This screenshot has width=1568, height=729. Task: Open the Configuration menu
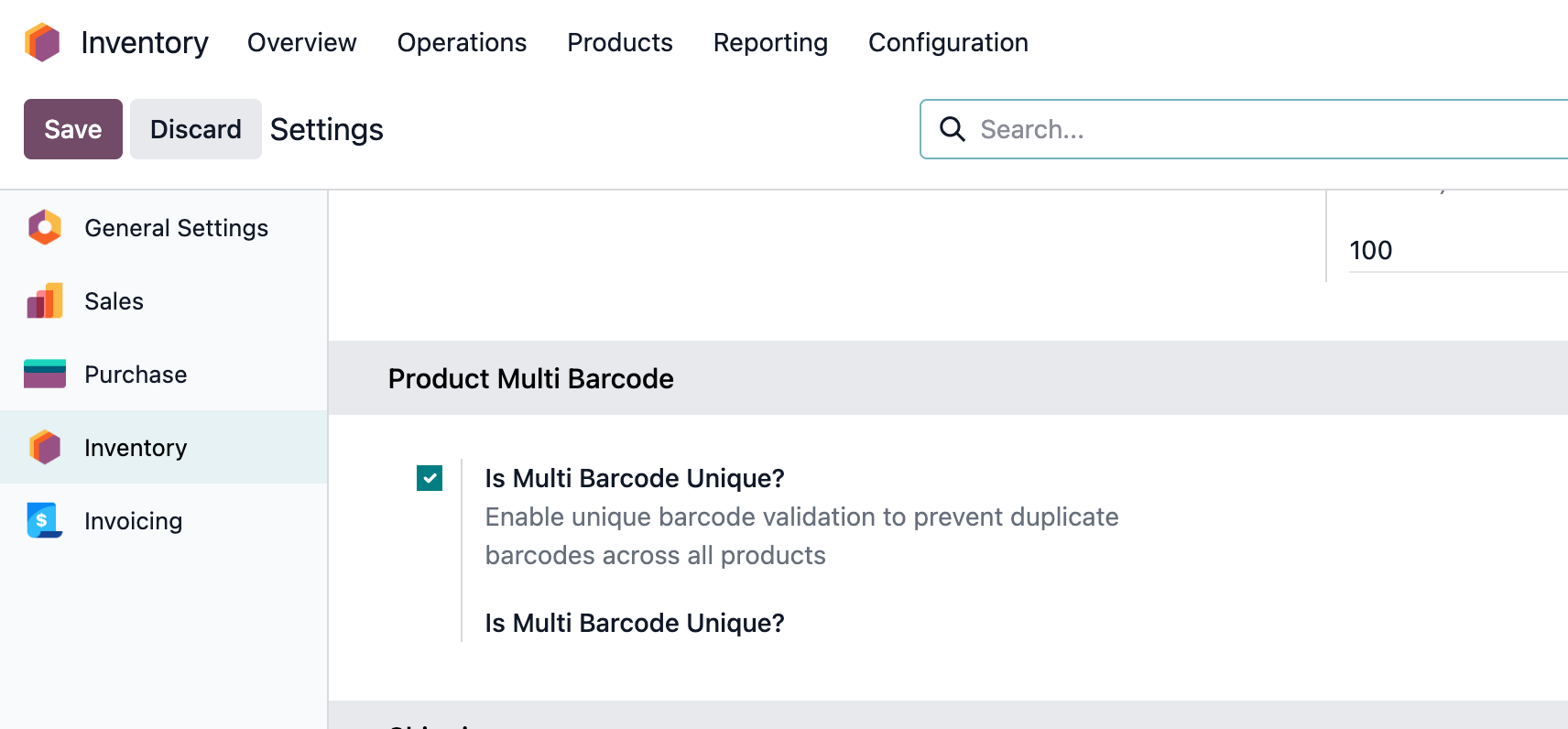[948, 42]
